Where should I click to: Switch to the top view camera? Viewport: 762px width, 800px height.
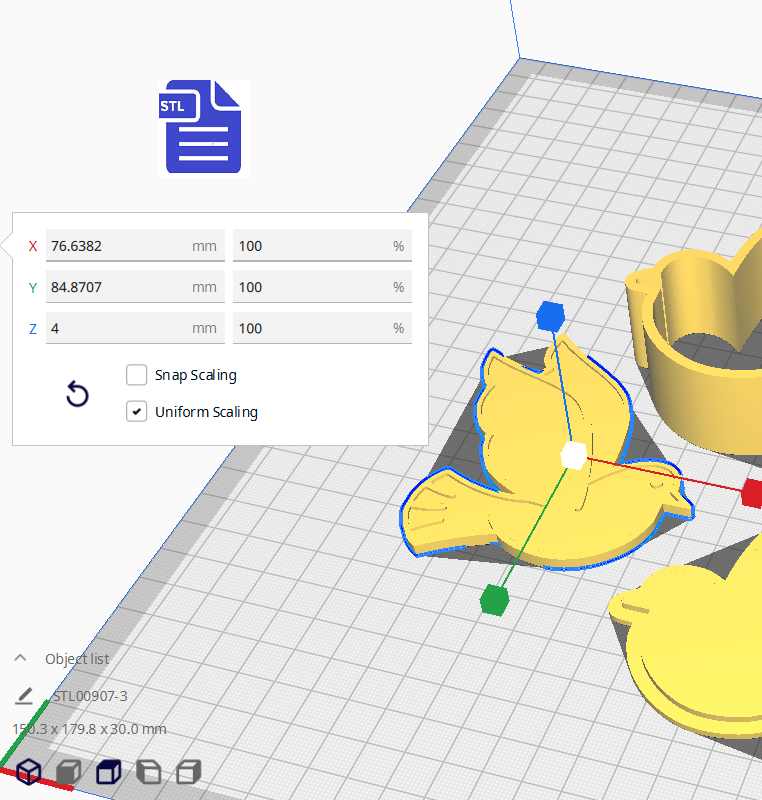click(108, 771)
